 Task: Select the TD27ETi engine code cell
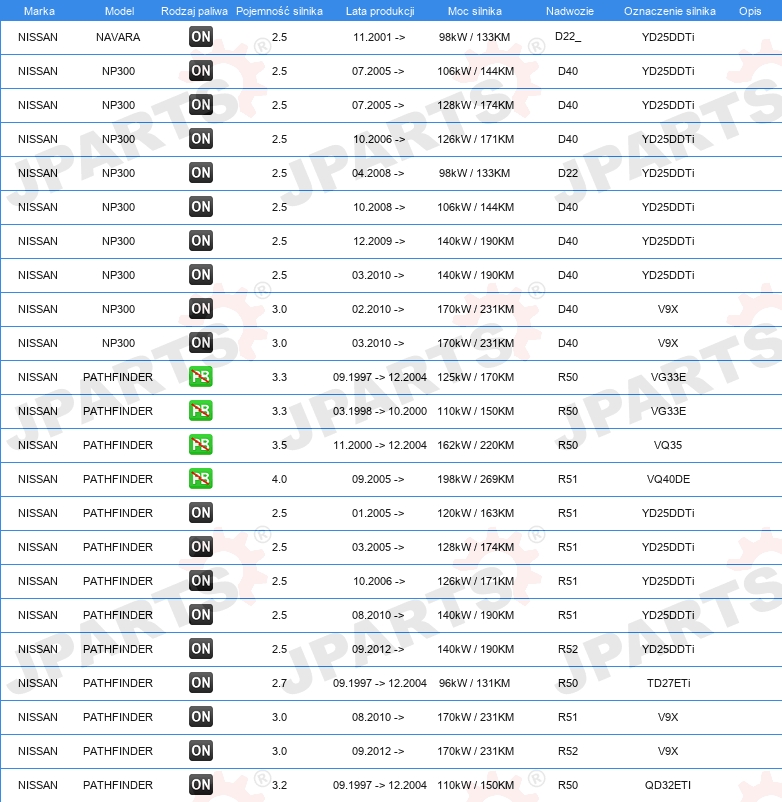[668, 683]
